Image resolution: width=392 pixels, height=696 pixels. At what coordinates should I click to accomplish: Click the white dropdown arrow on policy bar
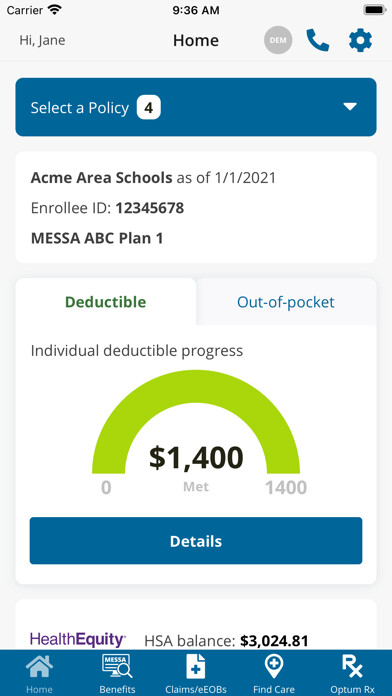click(350, 107)
